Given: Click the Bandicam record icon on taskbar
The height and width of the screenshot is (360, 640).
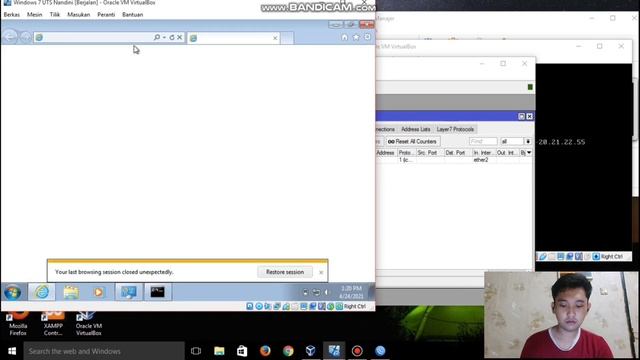Looking at the screenshot, I should pos(357,351).
